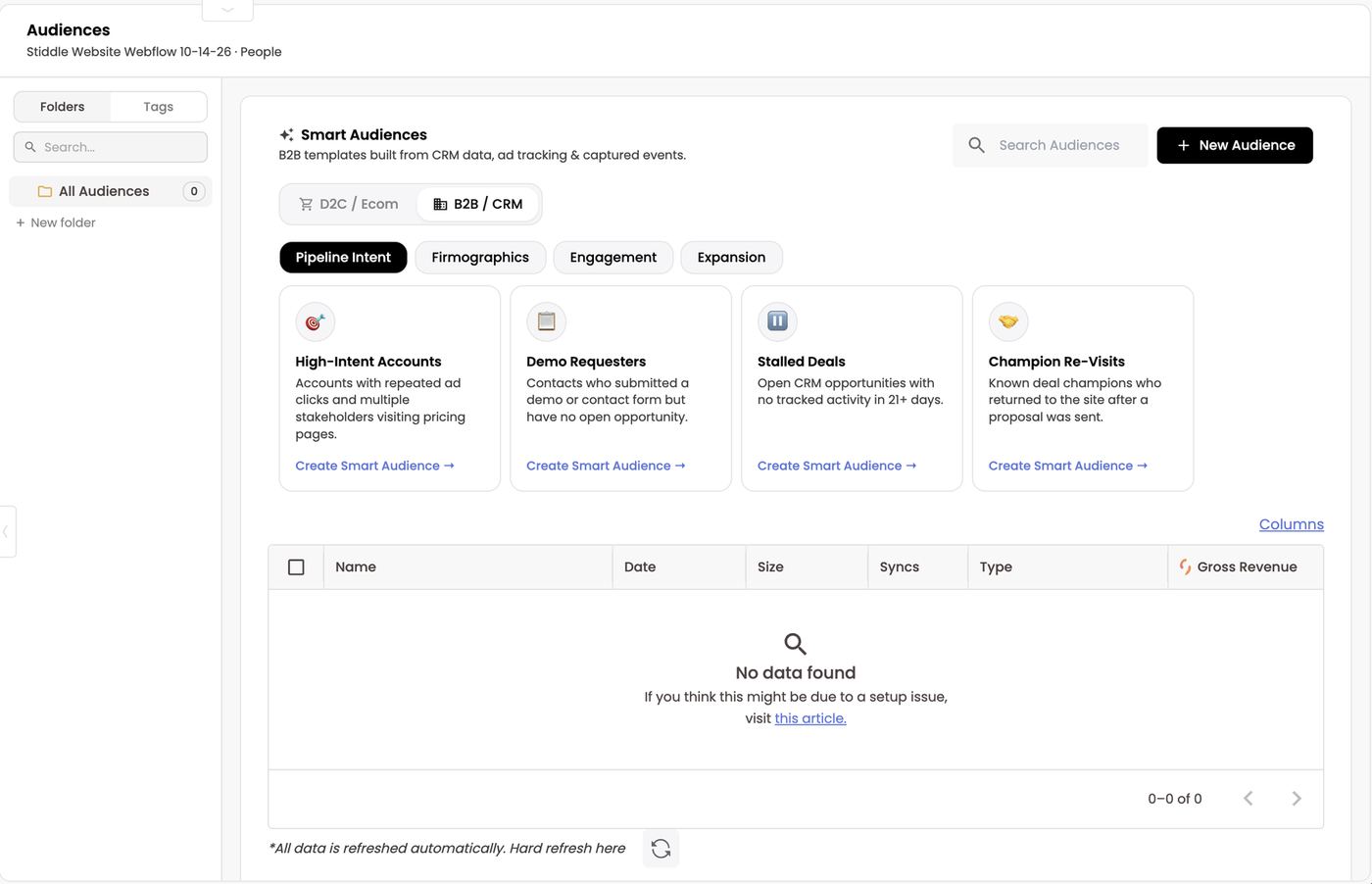Hit the hard refresh icon button
Image resolution: width=1372 pixels, height=884 pixels.
click(x=661, y=849)
